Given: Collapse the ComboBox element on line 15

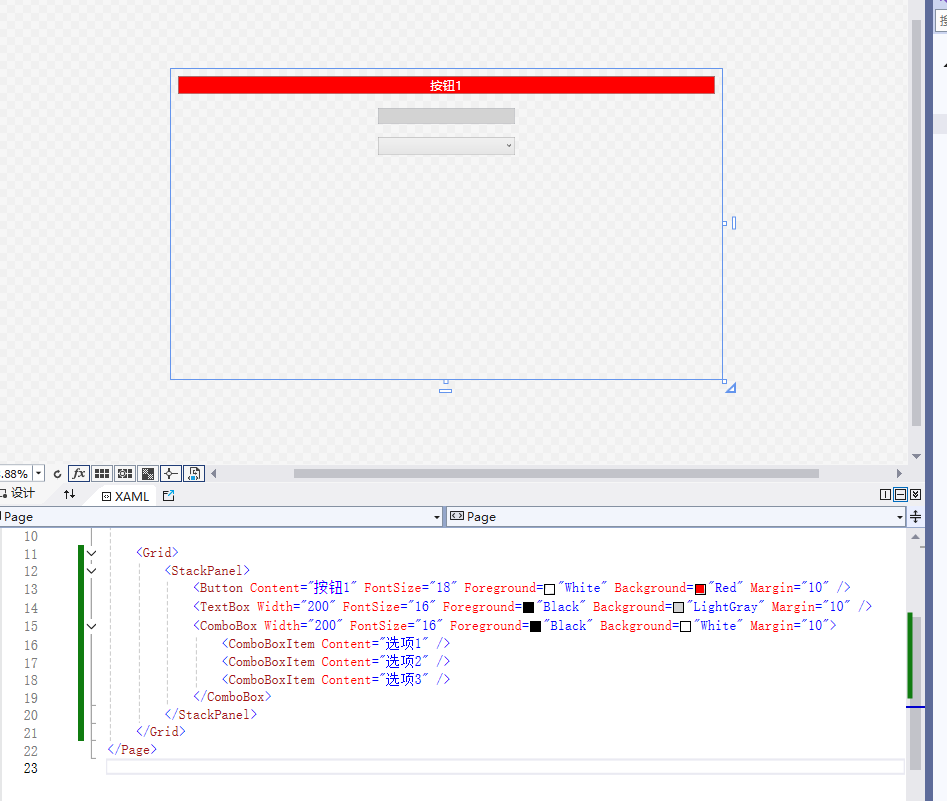Looking at the screenshot, I should point(92,626).
